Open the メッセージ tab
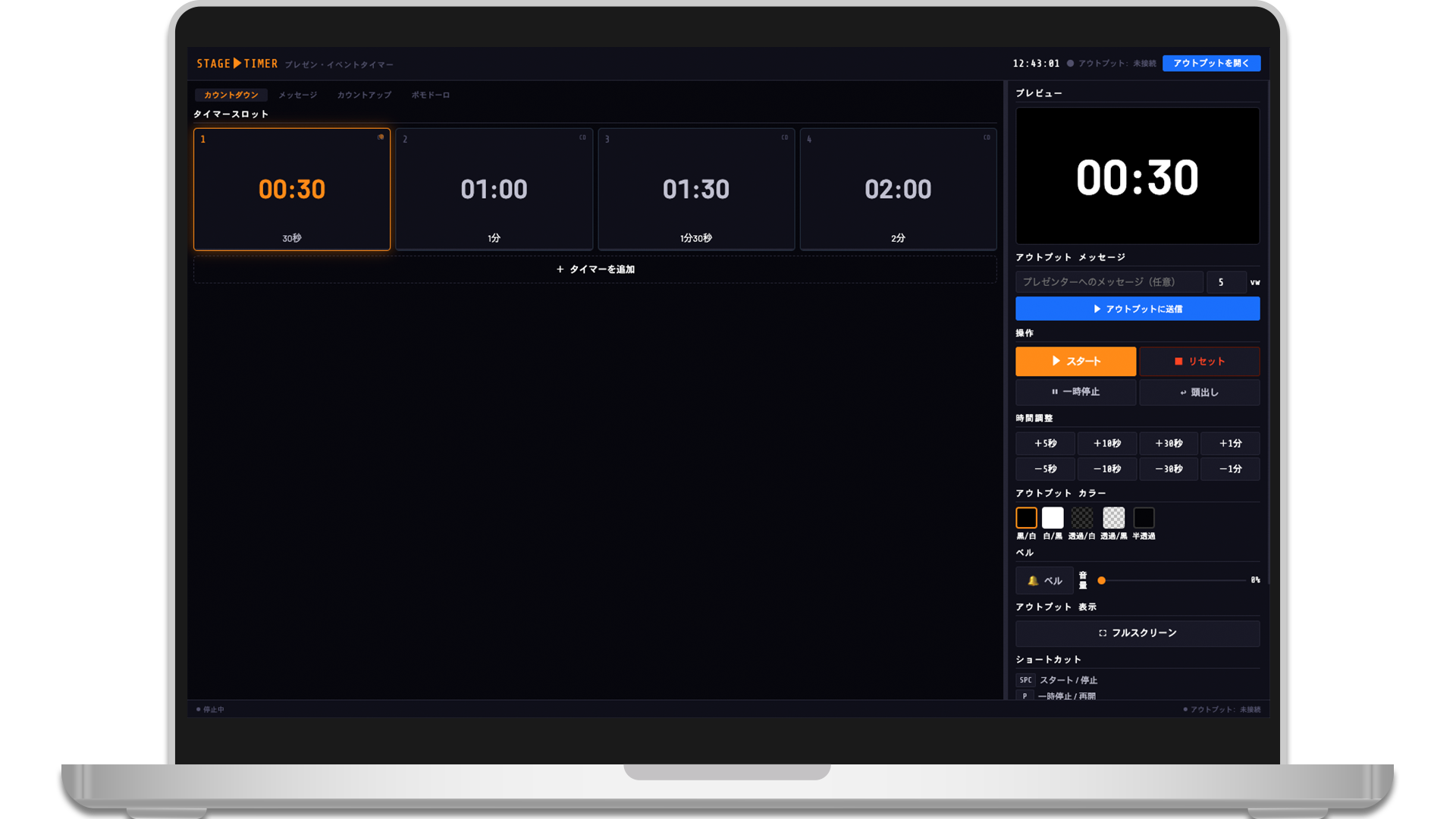This screenshot has height=819, width=1456. pyautogui.click(x=297, y=95)
